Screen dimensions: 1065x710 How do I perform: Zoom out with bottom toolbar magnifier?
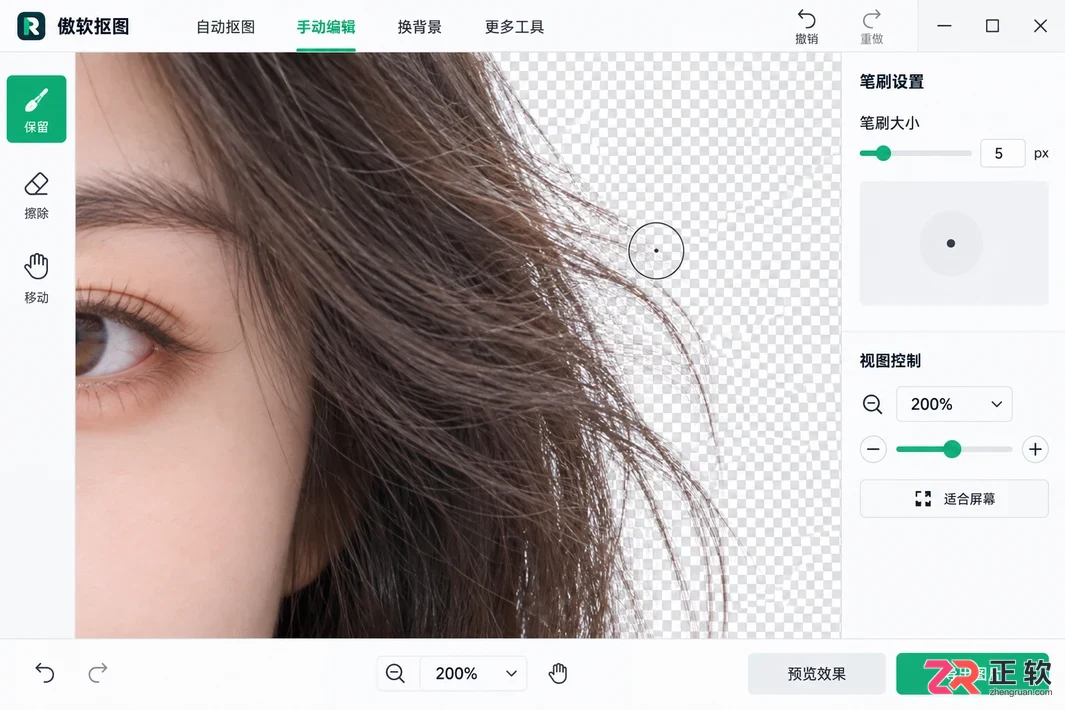tap(395, 673)
